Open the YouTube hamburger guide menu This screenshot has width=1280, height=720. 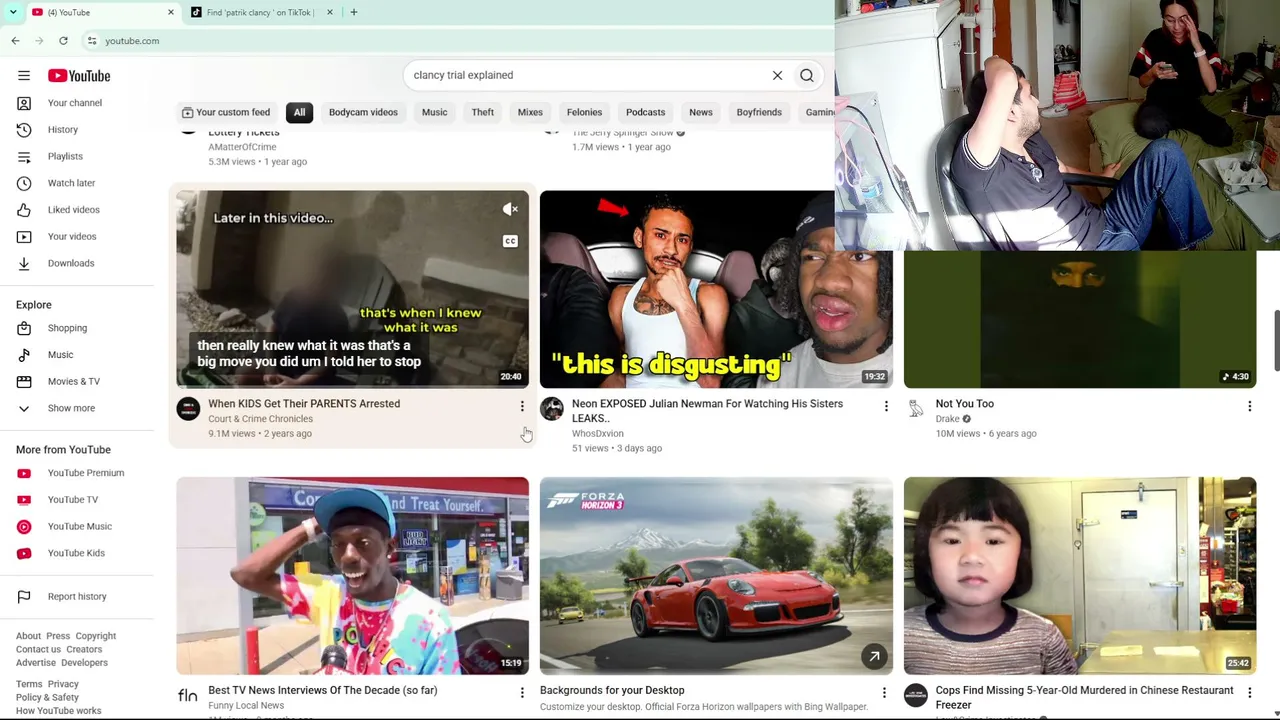(24, 76)
